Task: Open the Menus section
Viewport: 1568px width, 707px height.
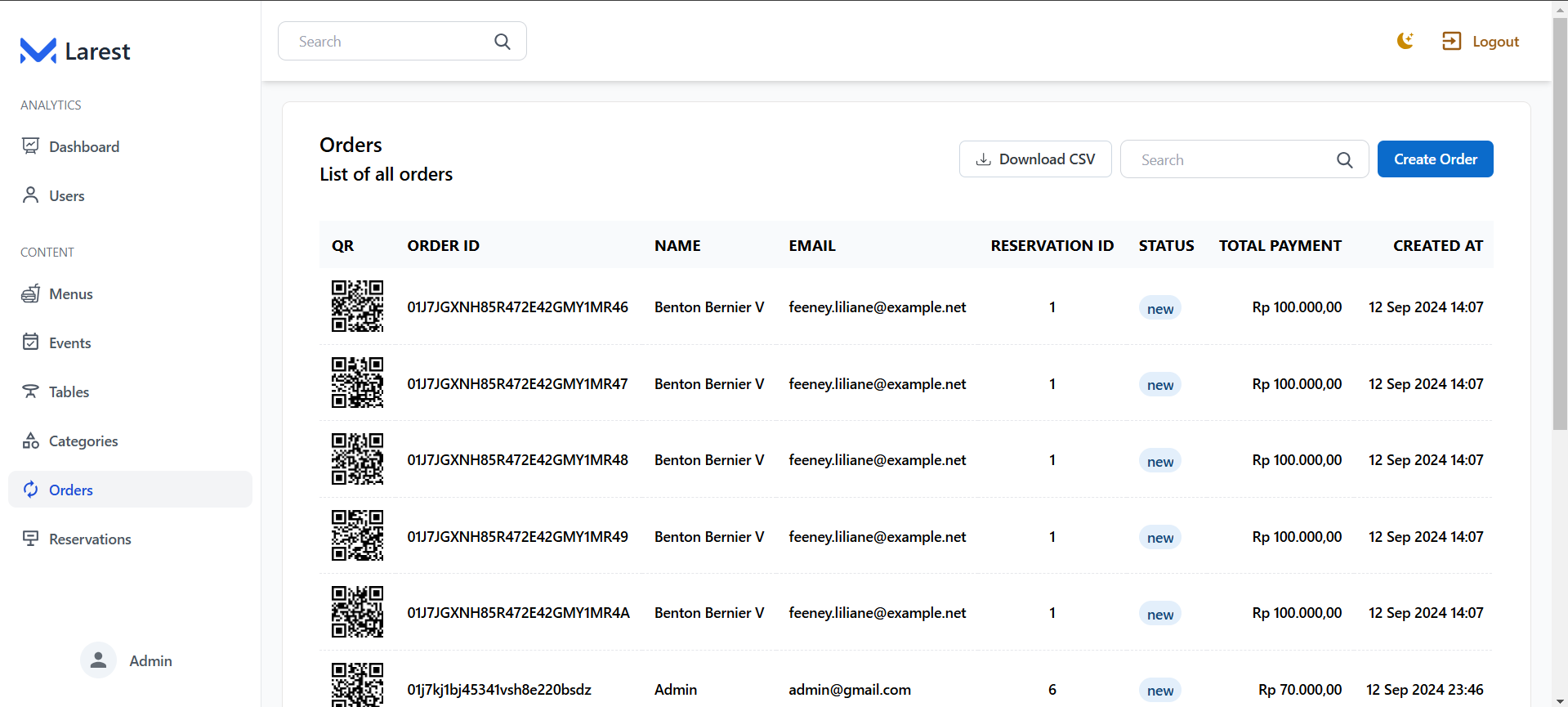Action: (x=70, y=294)
